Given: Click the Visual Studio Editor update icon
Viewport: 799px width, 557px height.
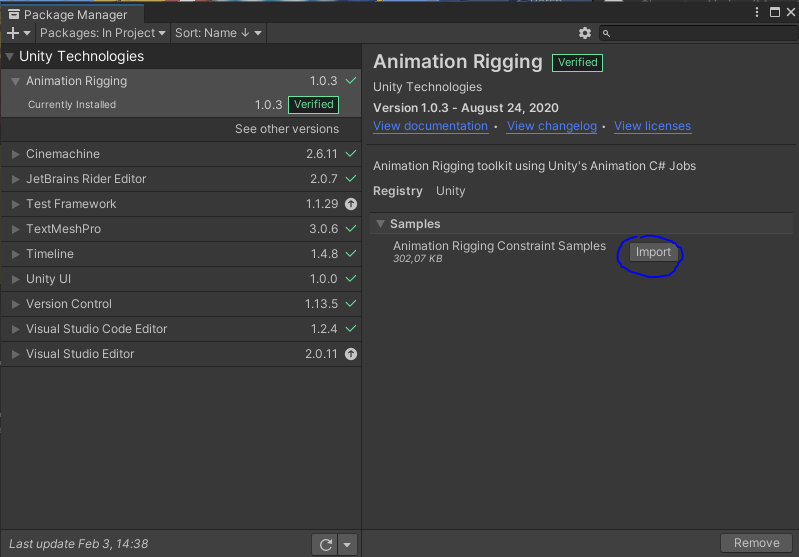Looking at the screenshot, I should (x=350, y=354).
